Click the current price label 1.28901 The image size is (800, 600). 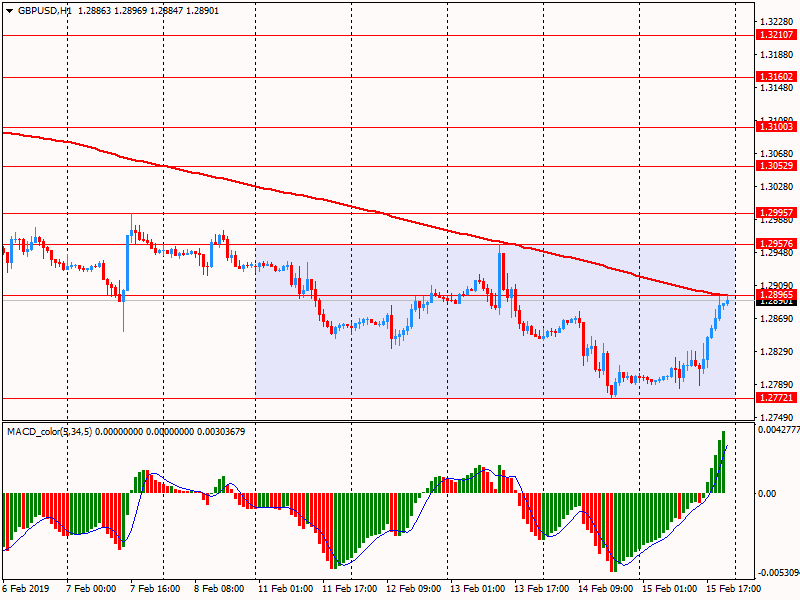776,302
